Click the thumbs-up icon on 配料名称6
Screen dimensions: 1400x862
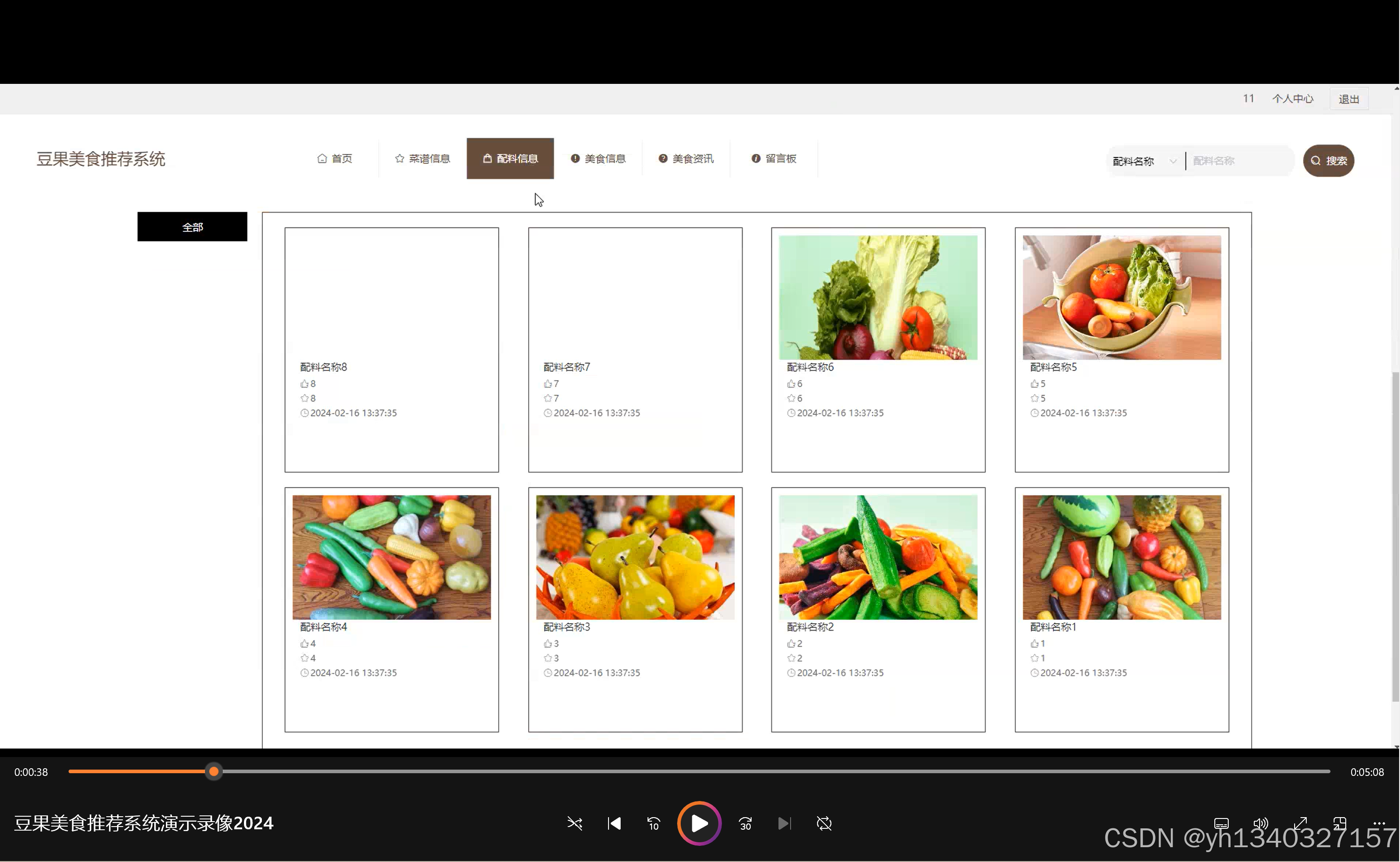[x=791, y=383]
